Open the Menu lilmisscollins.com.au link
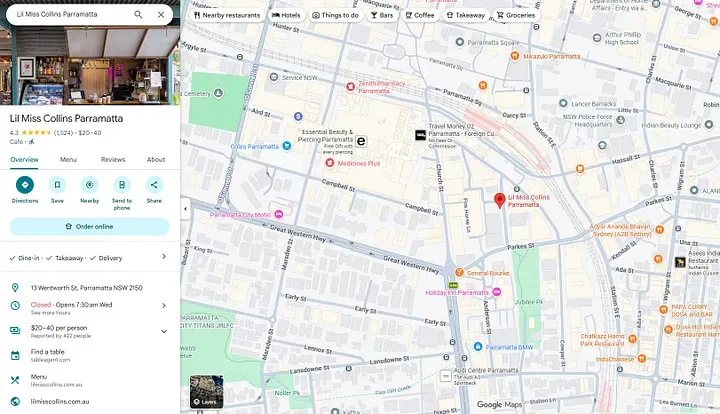The width and height of the screenshot is (720, 414). [x=56, y=380]
